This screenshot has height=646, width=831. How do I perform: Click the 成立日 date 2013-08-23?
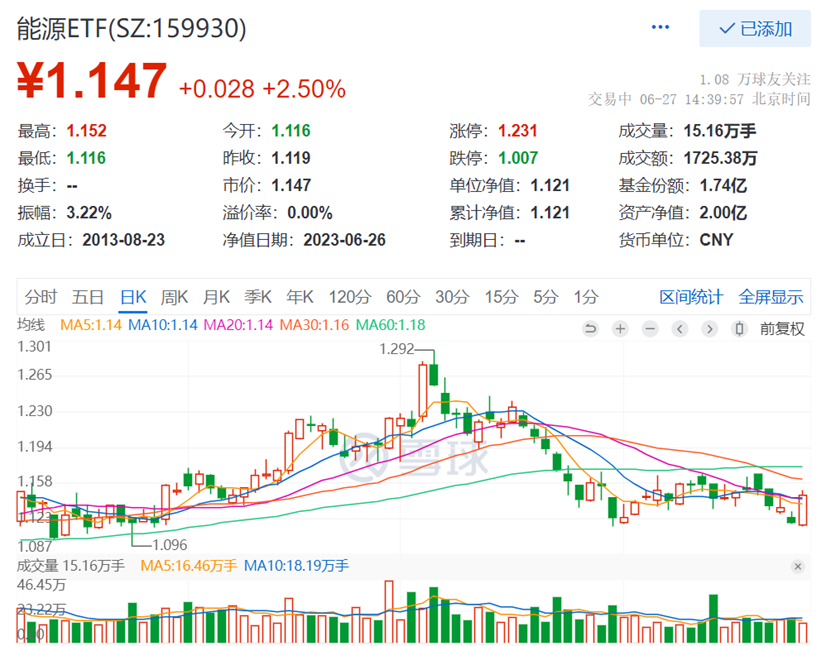click(123, 240)
